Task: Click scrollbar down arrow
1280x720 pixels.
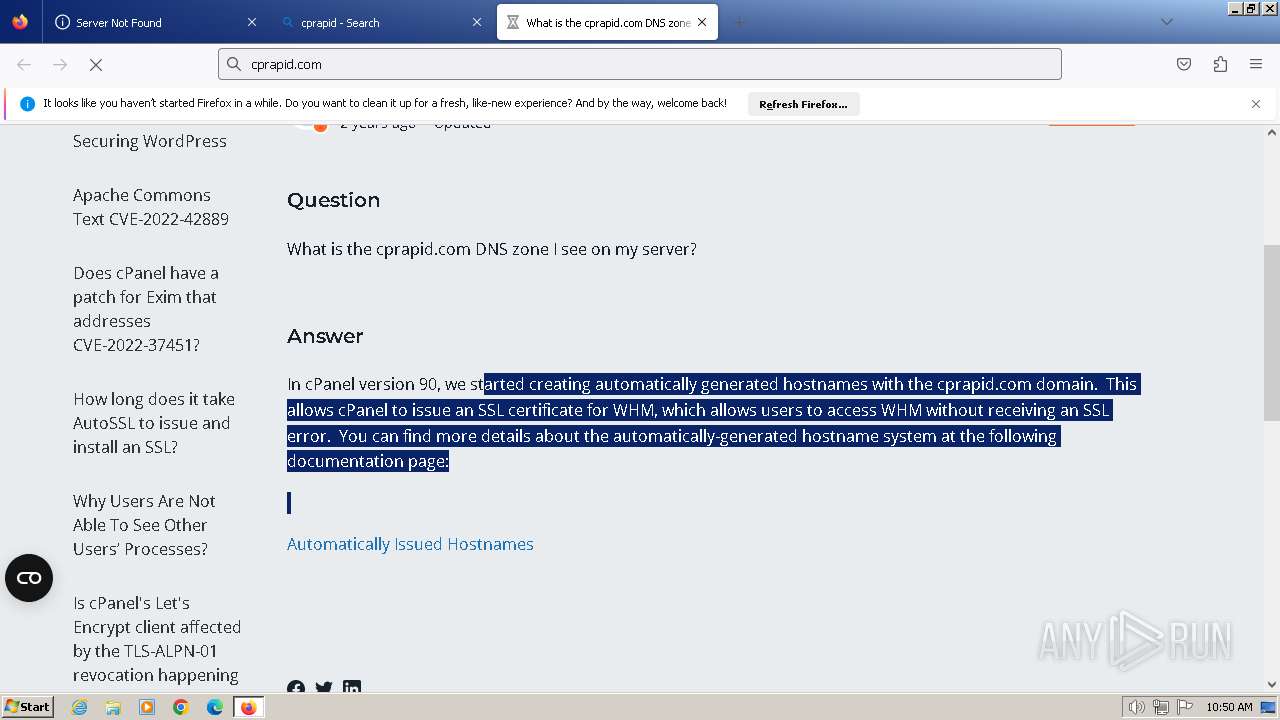Action: 1272,685
